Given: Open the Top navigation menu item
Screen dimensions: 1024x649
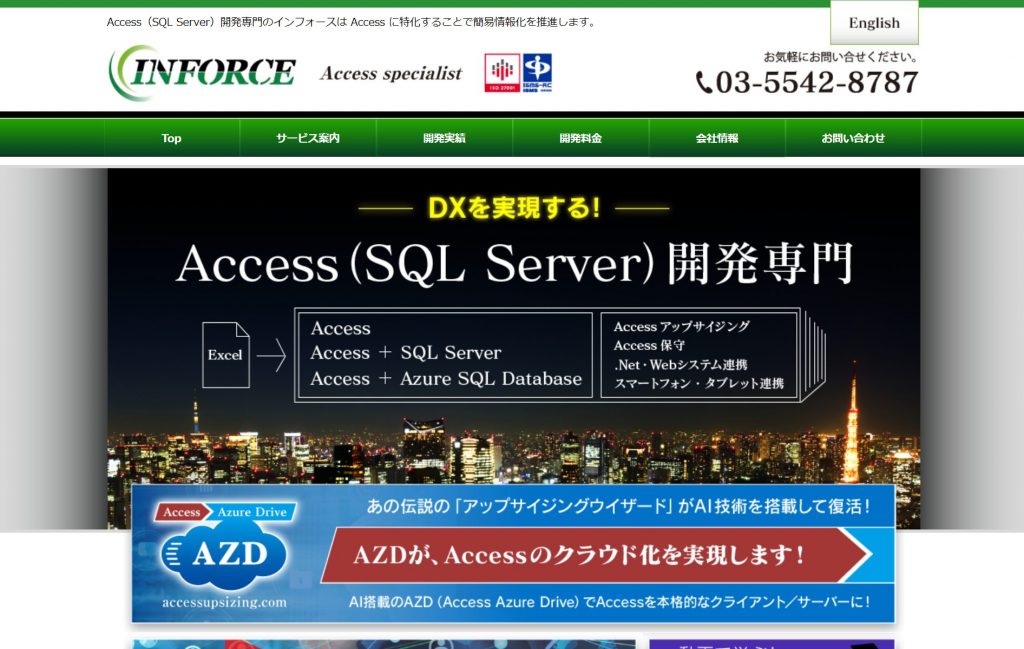Looking at the screenshot, I should click(x=171, y=138).
